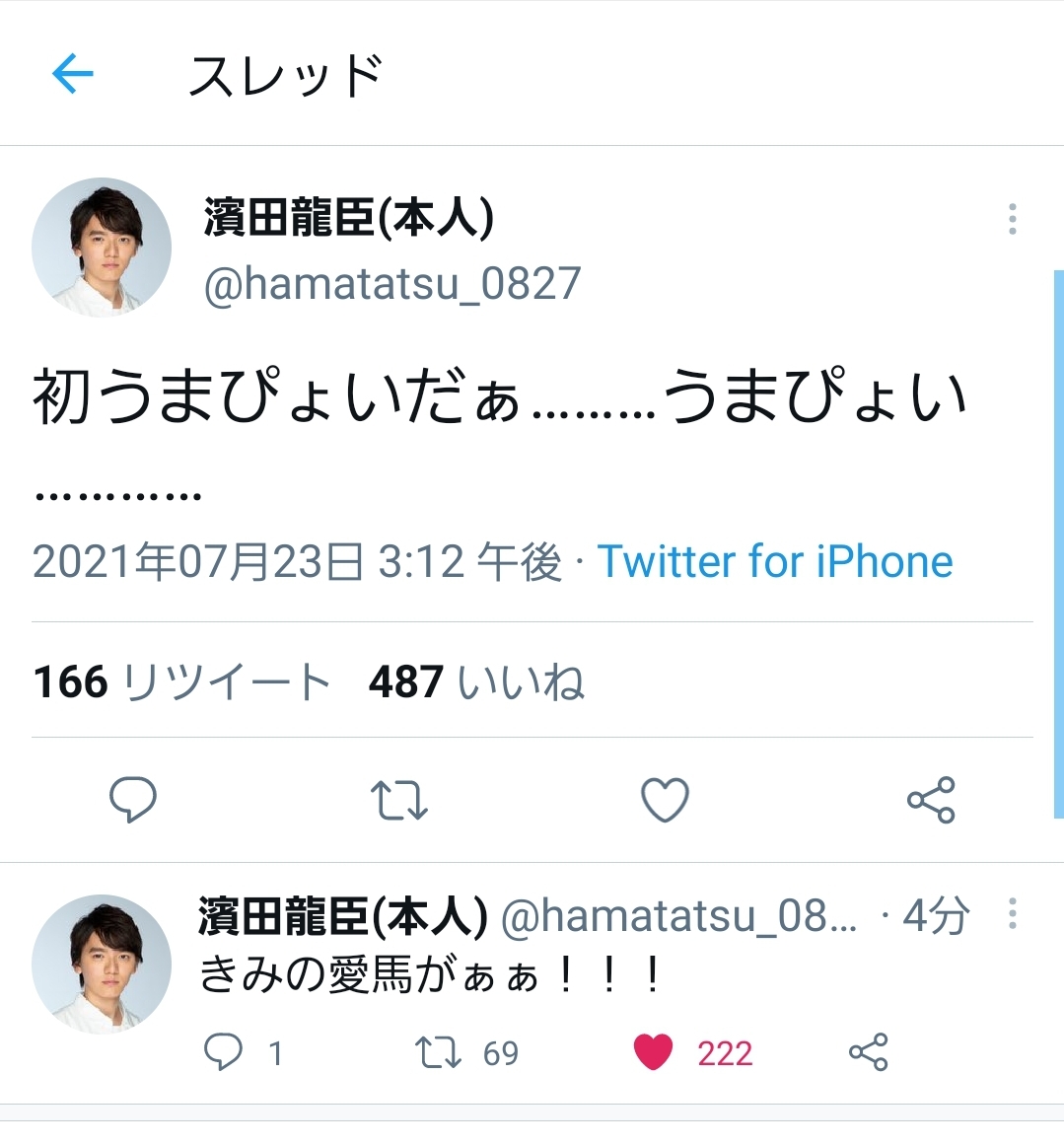
Task: Open the reply tweet text きみの愛馬が
Action: tap(431, 975)
